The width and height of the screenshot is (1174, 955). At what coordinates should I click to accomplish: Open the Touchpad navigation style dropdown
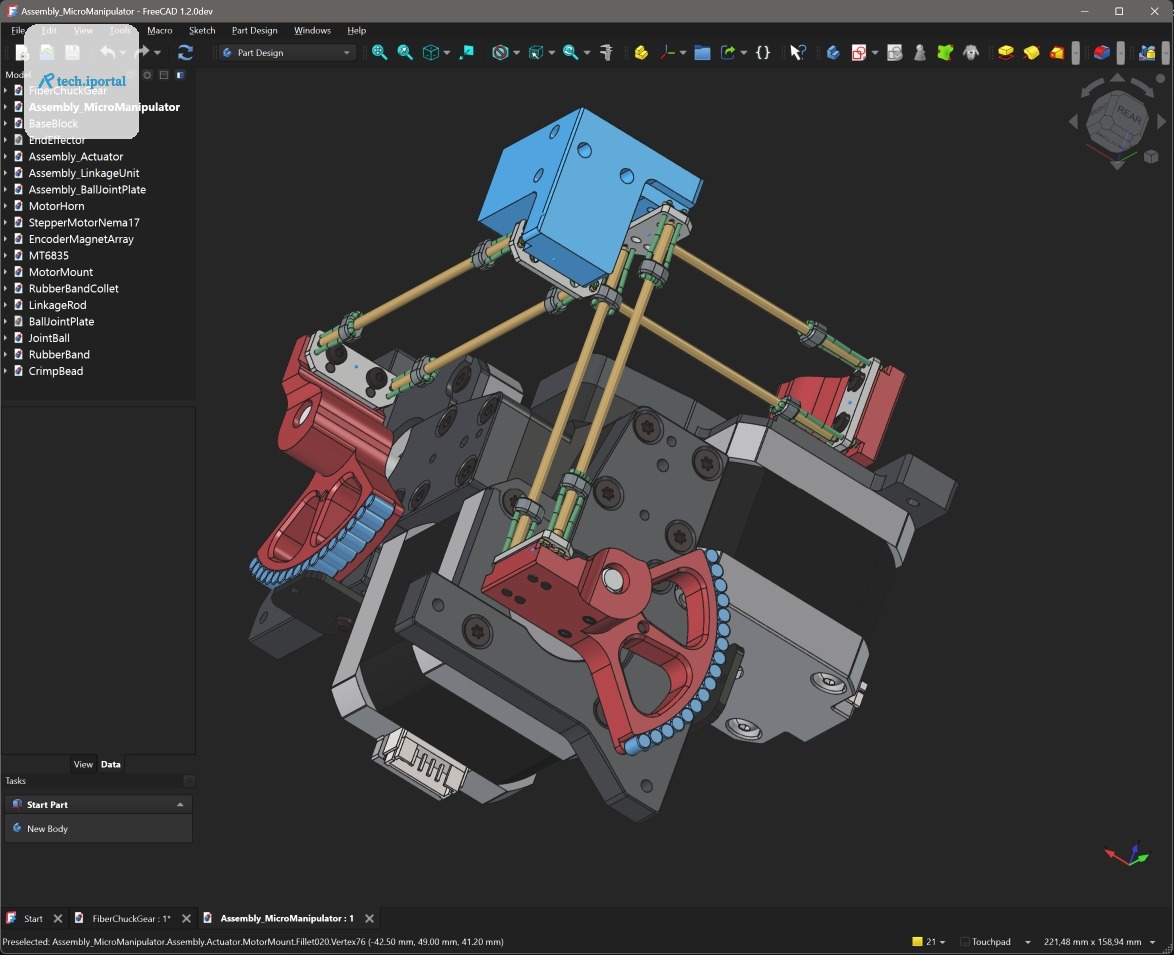1027,942
